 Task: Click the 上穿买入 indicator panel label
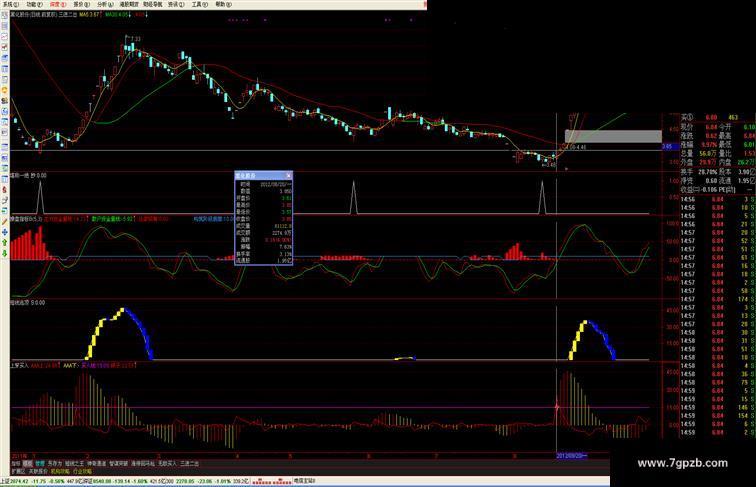coord(20,365)
